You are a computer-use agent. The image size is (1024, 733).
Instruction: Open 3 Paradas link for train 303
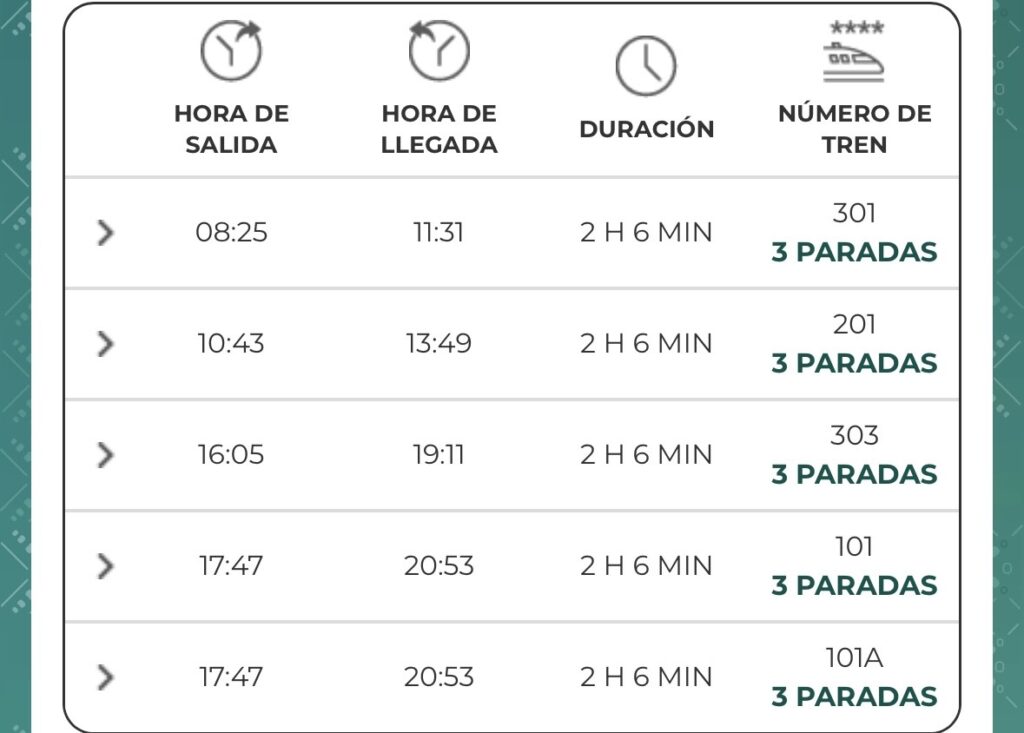click(x=854, y=474)
